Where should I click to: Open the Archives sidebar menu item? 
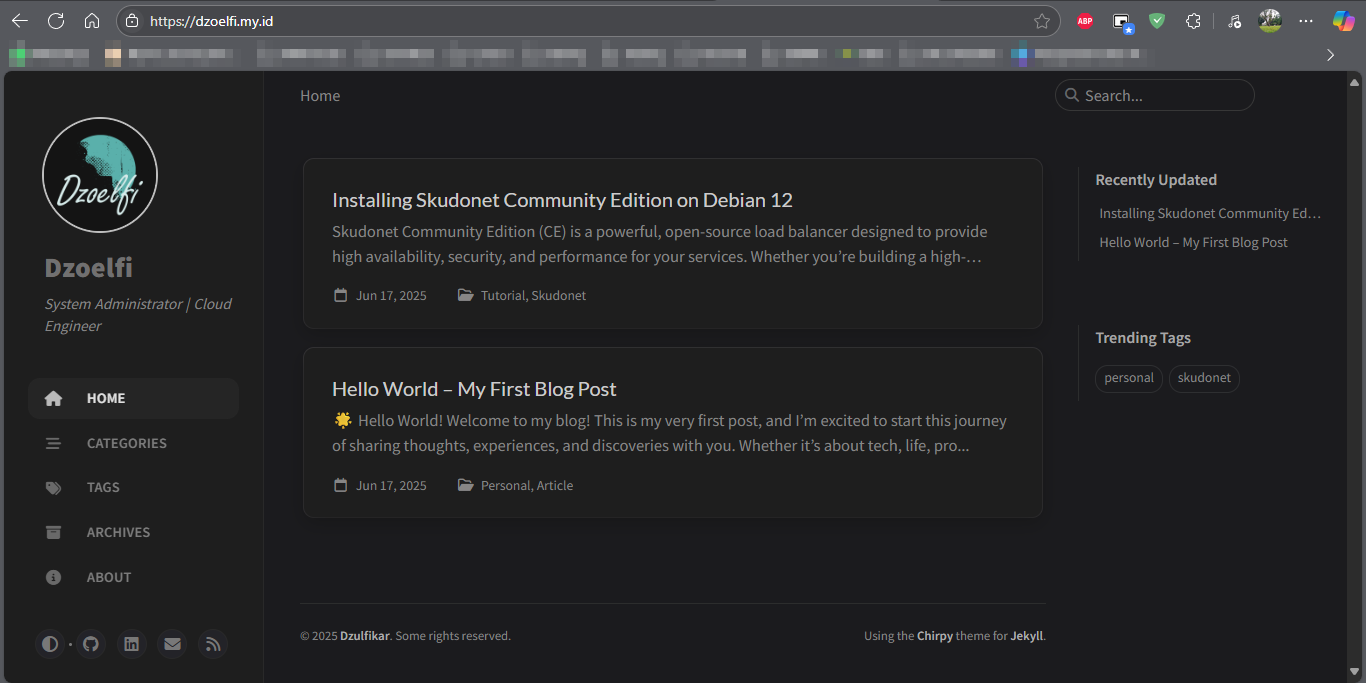coord(118,532)
